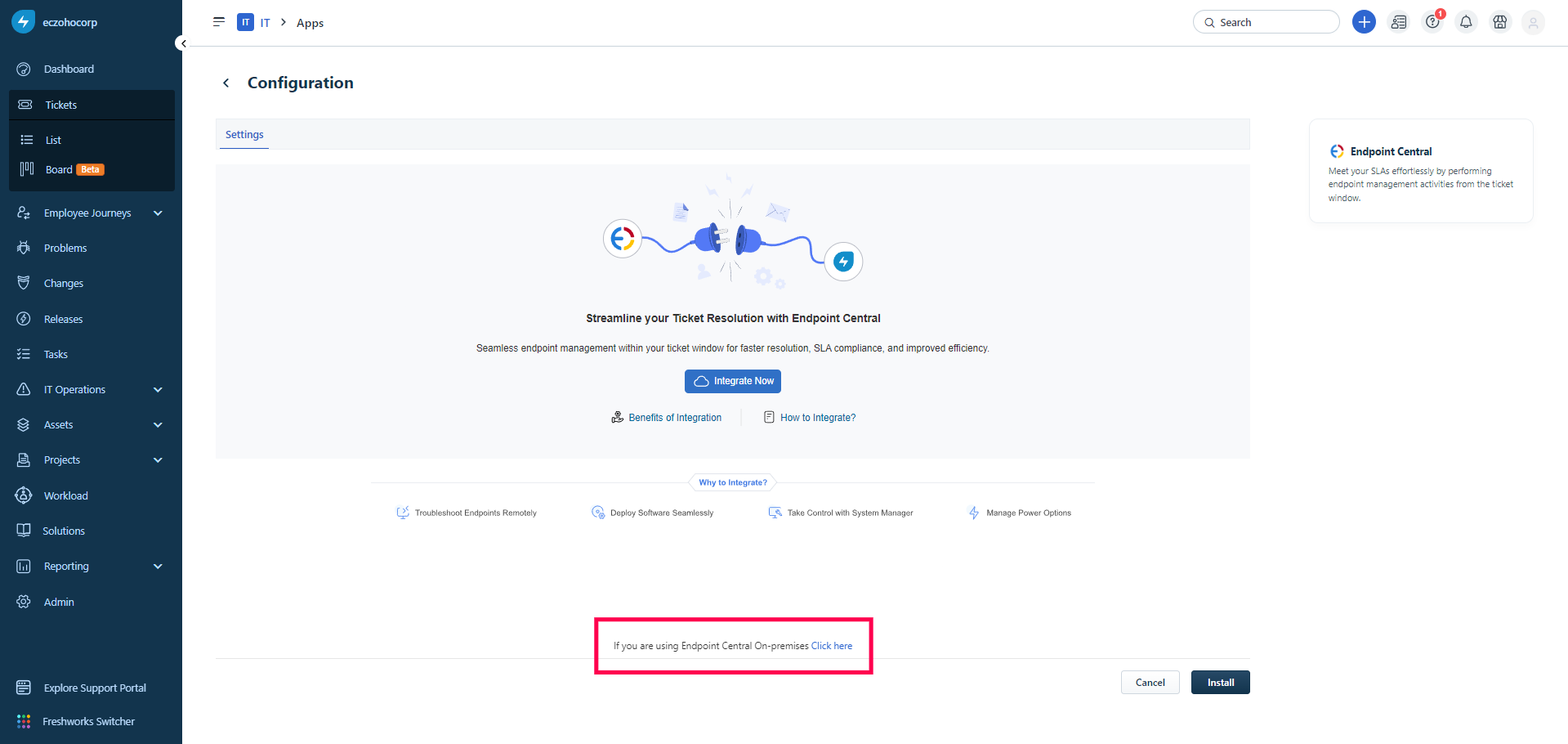
Task: Click the Reporting chart icon
Action: click(24, 567)
